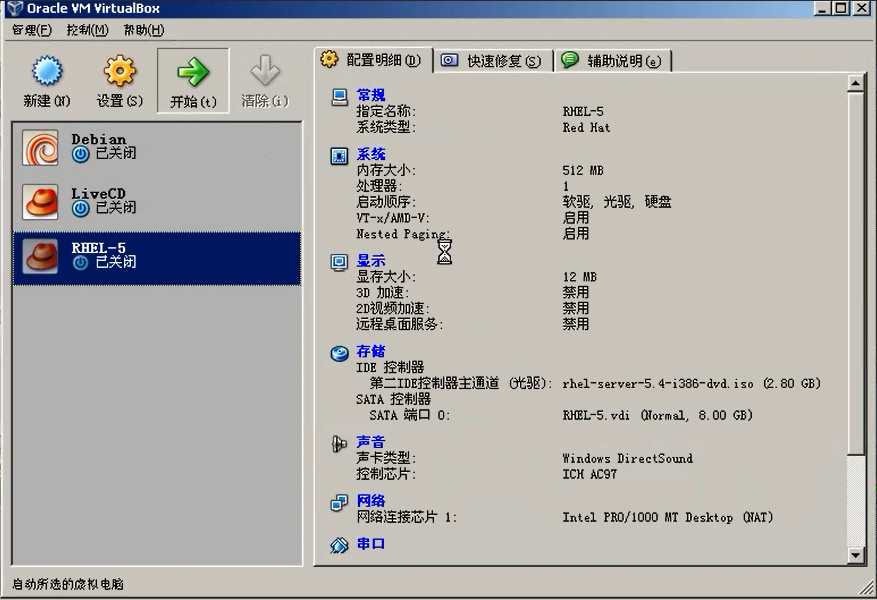Click the Audio (声音) speaker icon

[x=339, y=444]
